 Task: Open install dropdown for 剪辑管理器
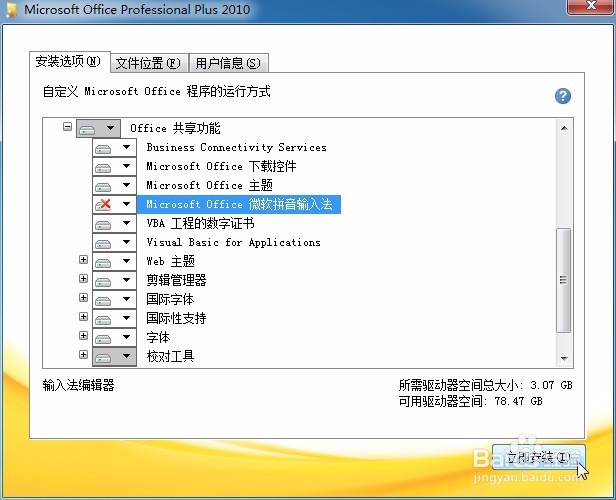[114, 280]
